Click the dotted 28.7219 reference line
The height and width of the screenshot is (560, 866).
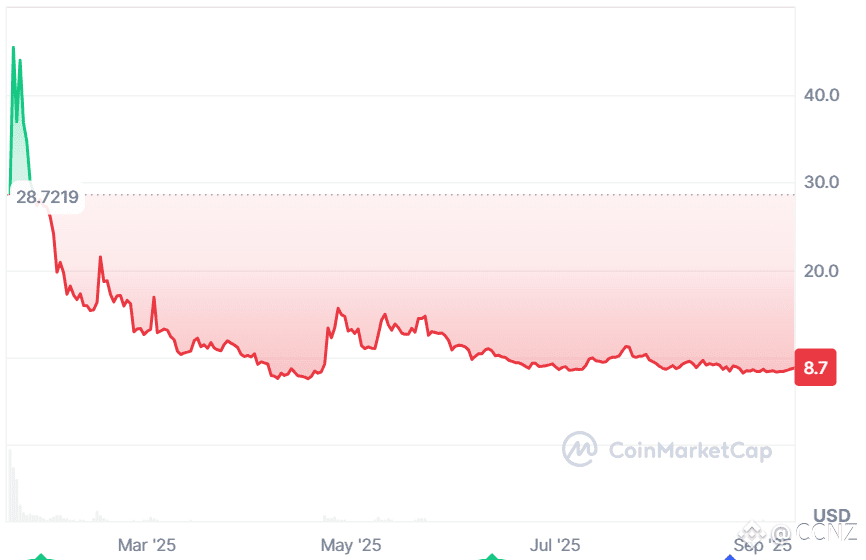pyautogui.click(x=440, y=195)
